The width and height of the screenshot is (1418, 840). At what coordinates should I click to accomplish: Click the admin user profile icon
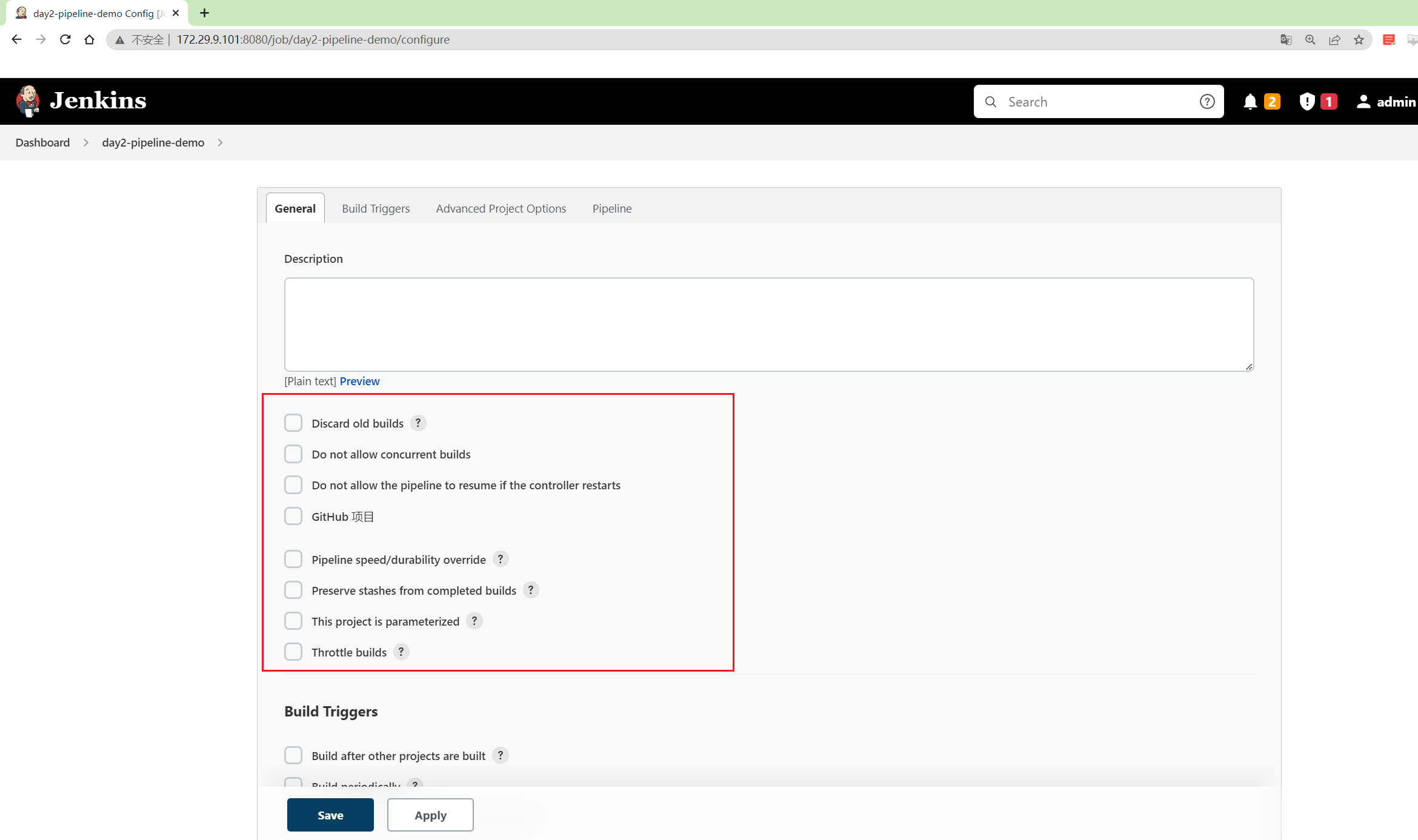[x=1364, y=101]
